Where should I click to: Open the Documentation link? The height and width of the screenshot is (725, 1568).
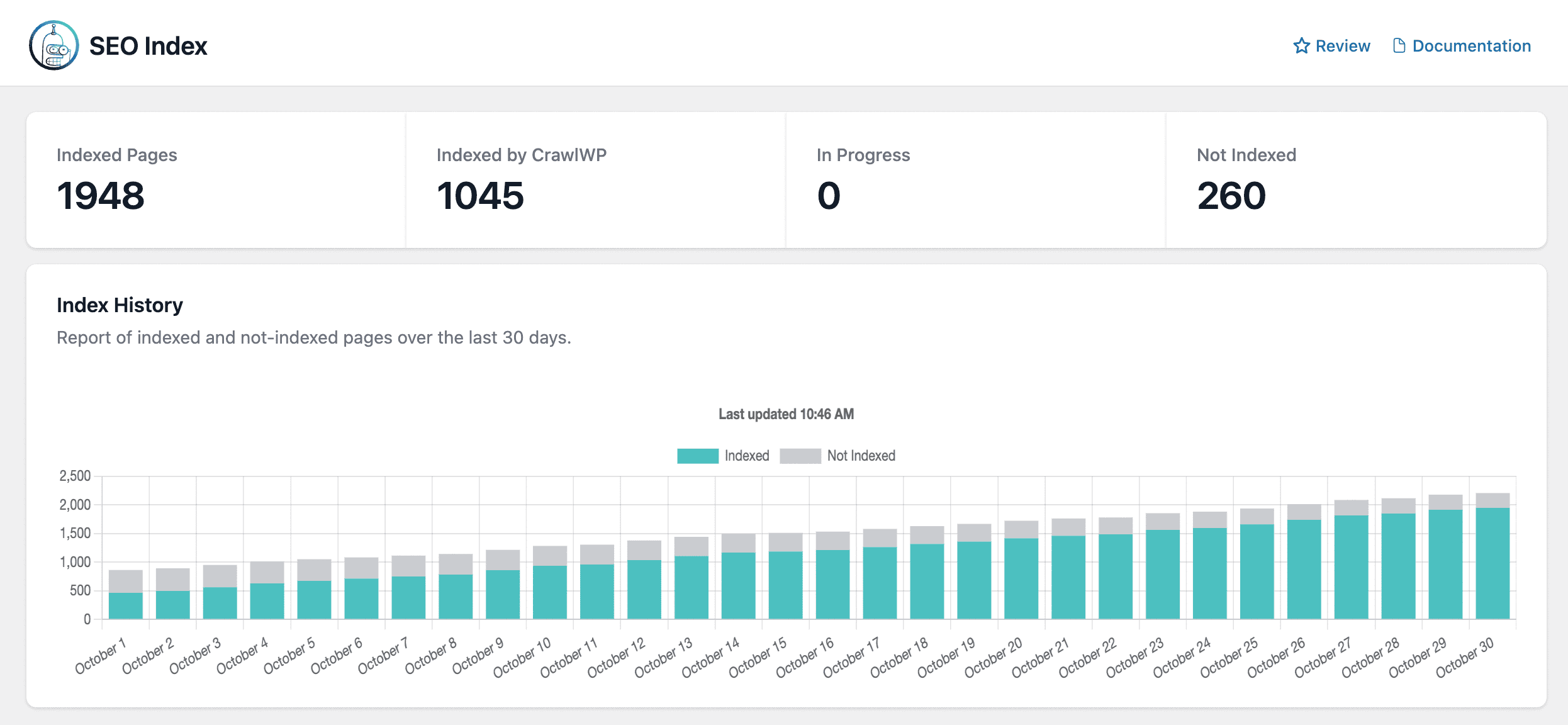pyautogui.click(x=1471, y=46)
